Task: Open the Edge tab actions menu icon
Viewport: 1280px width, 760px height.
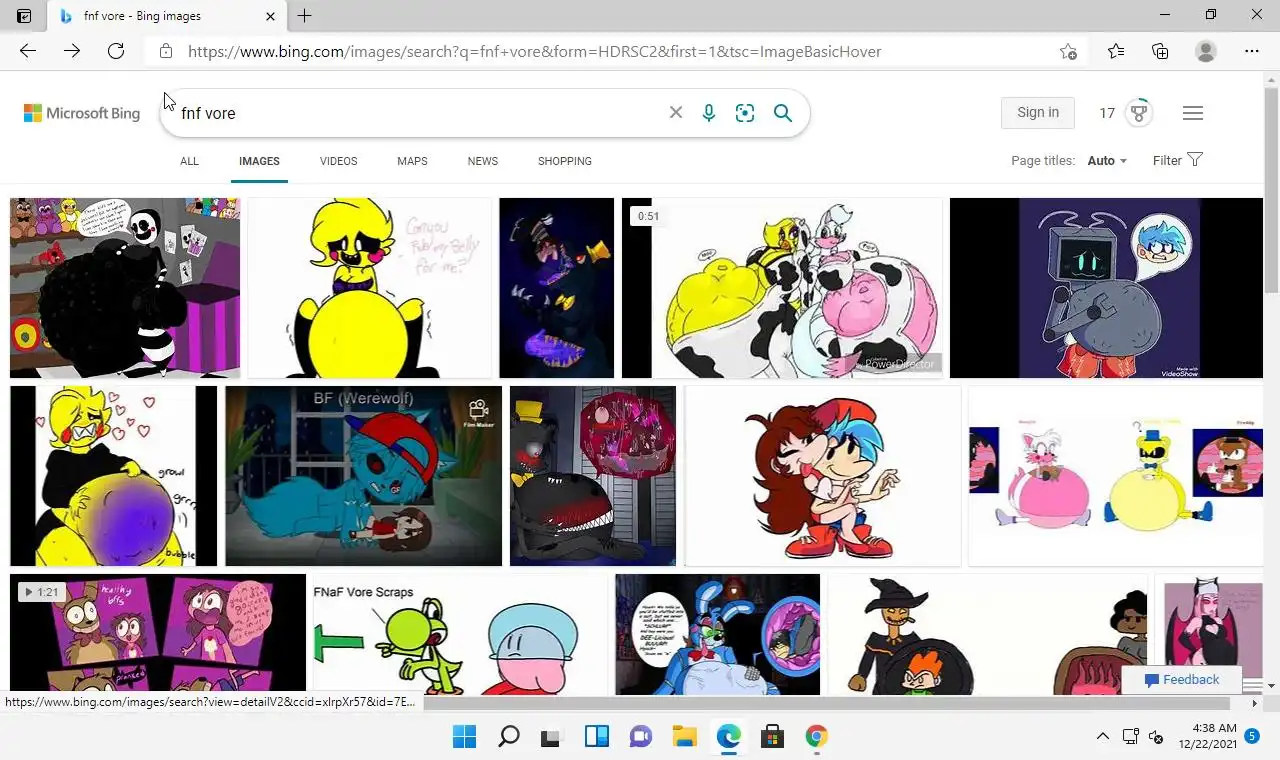Action: (x=24, y=16)
